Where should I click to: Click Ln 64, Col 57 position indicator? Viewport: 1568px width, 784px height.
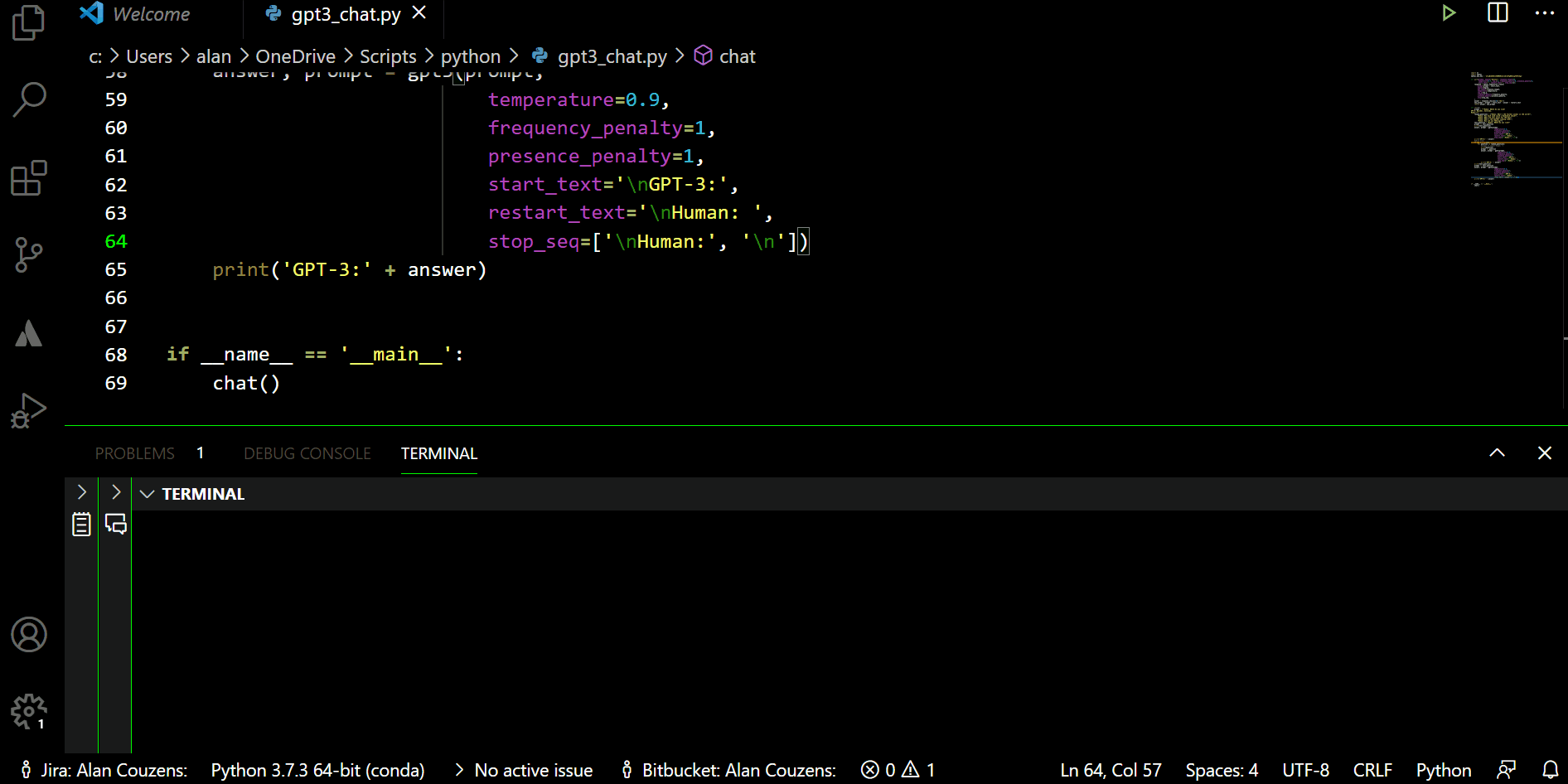[1111, 770]
